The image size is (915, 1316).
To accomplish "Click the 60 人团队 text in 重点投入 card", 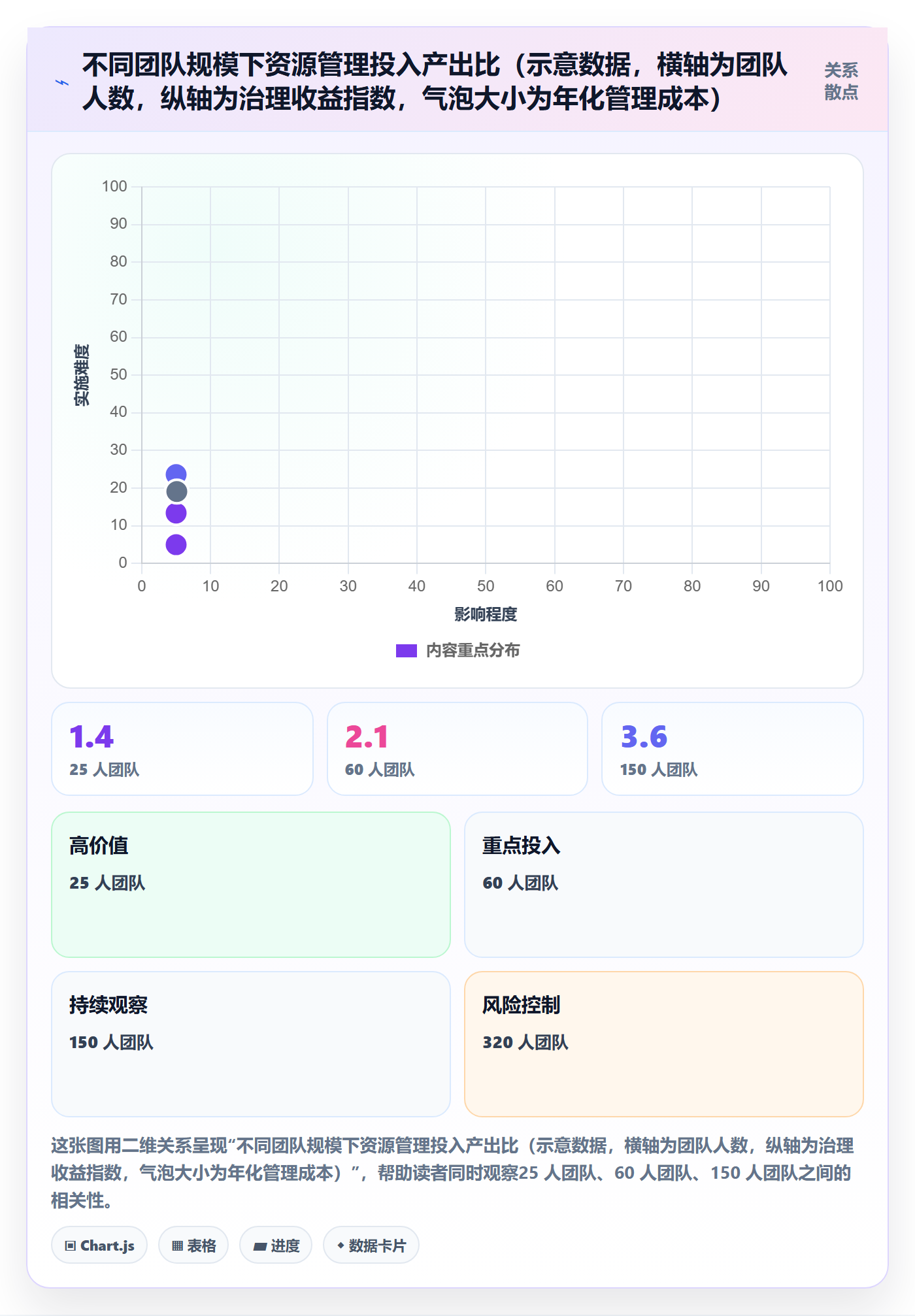I will click(520, 883).
